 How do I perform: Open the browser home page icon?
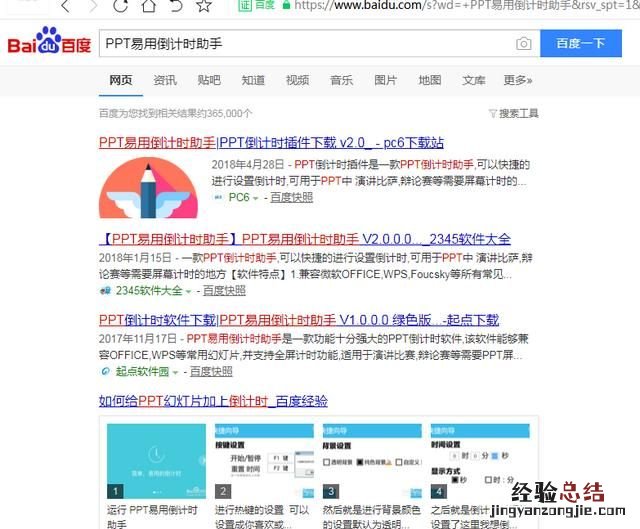(149, 6)
